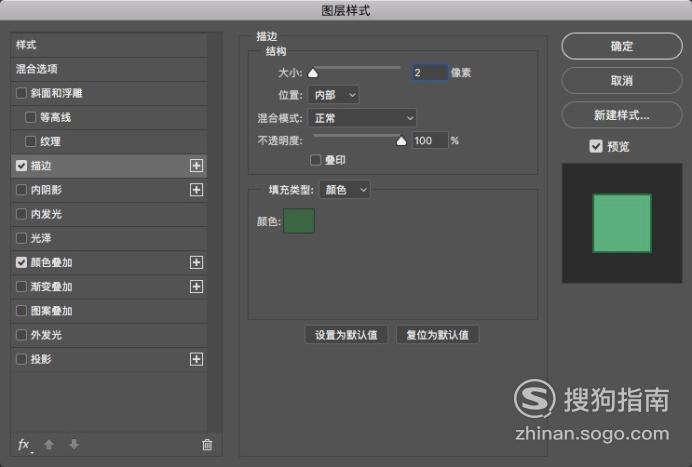Screen dimensions: 692x467
Task: Focus the 大小 pixel value field
Action: tap(429, 72)
